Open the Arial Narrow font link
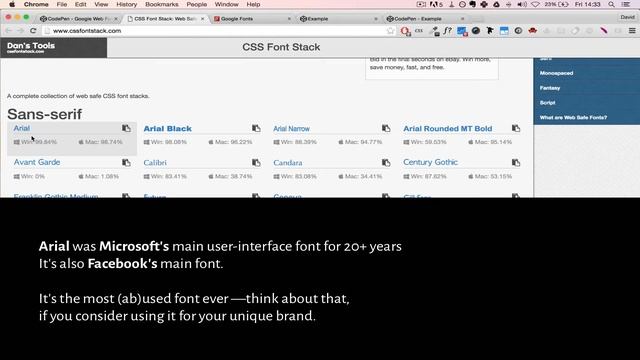640x360 pixels. coord(291,129)
